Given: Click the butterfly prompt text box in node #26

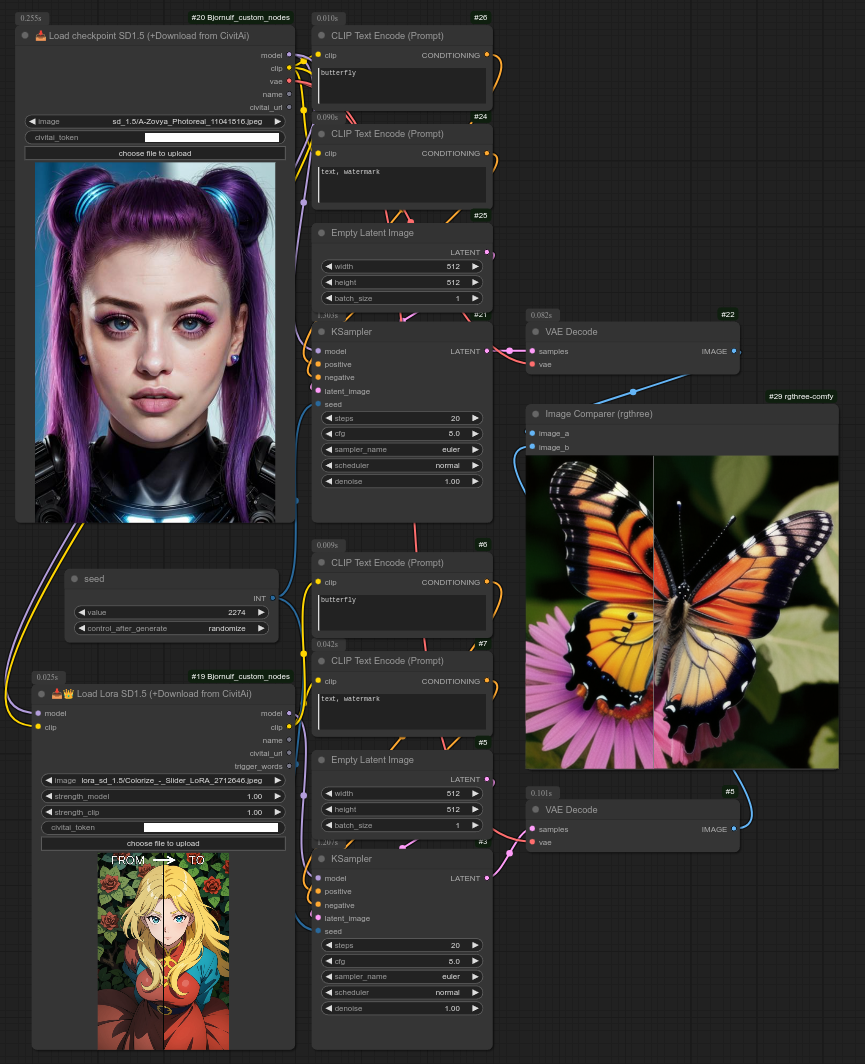Looking at the screenshot, I should coord(402,86).
